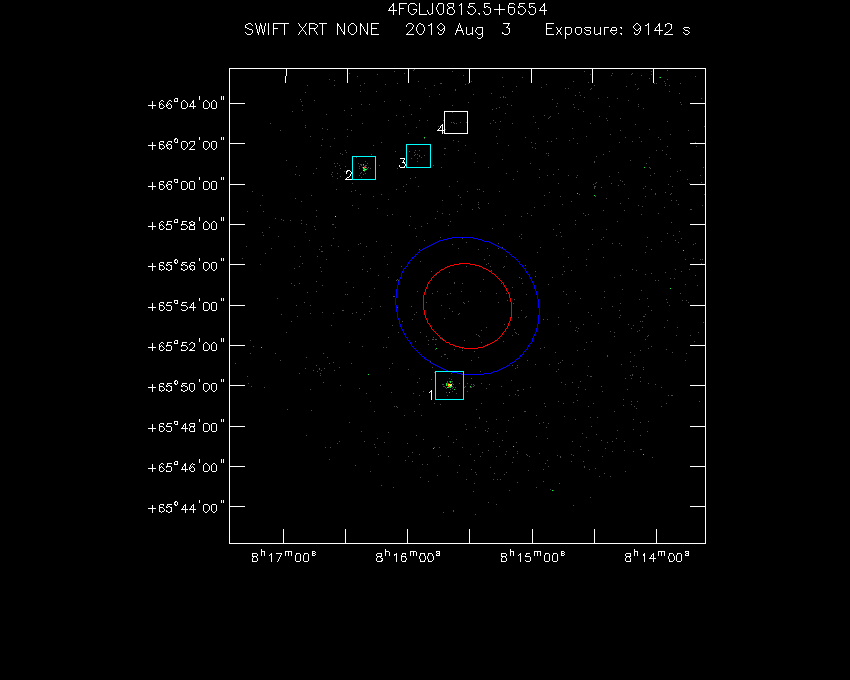Click declination label +65°54'00"

[186, 306]
